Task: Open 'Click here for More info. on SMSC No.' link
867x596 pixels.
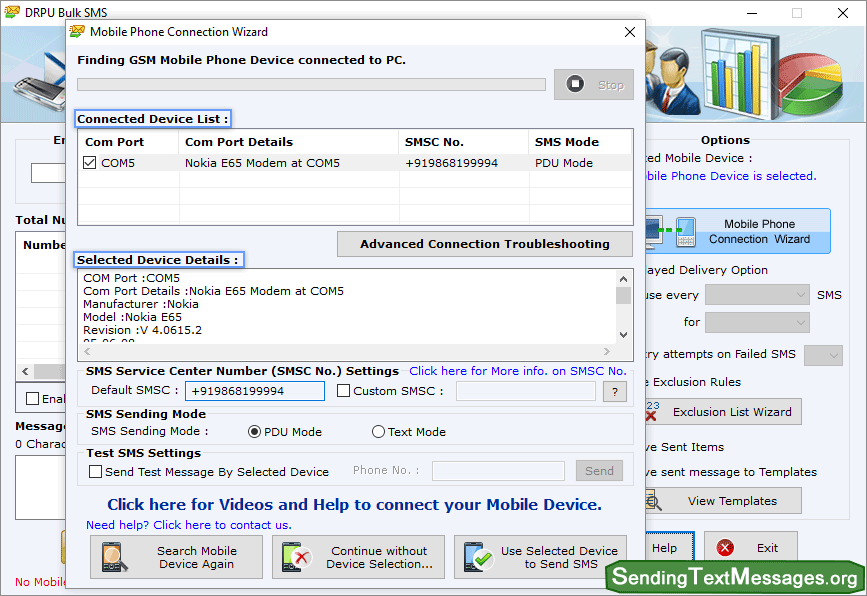Action: pos(518,371)
